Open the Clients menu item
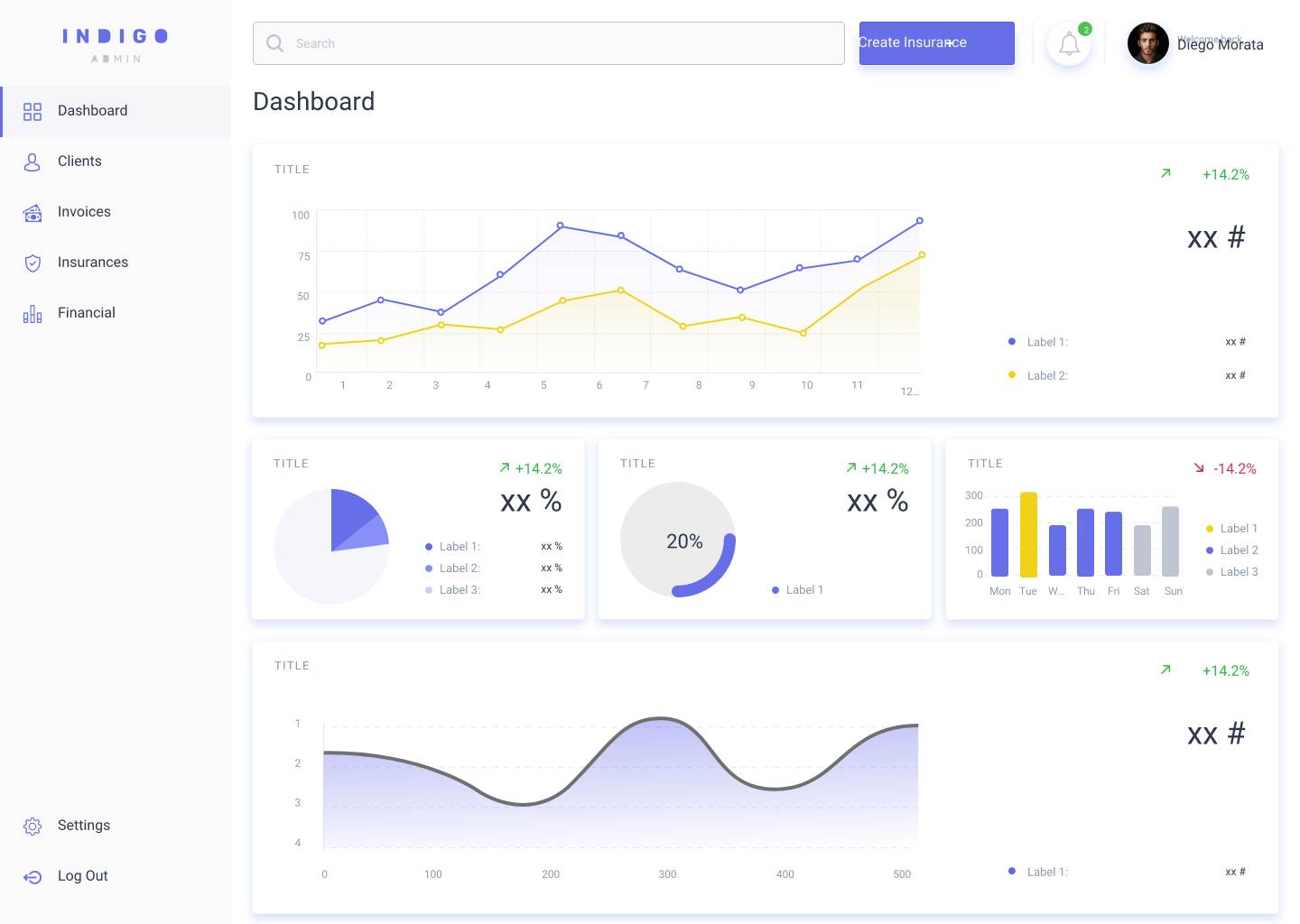The width and height of the screenshot is (1300, 924). click(x=116, y=162)
